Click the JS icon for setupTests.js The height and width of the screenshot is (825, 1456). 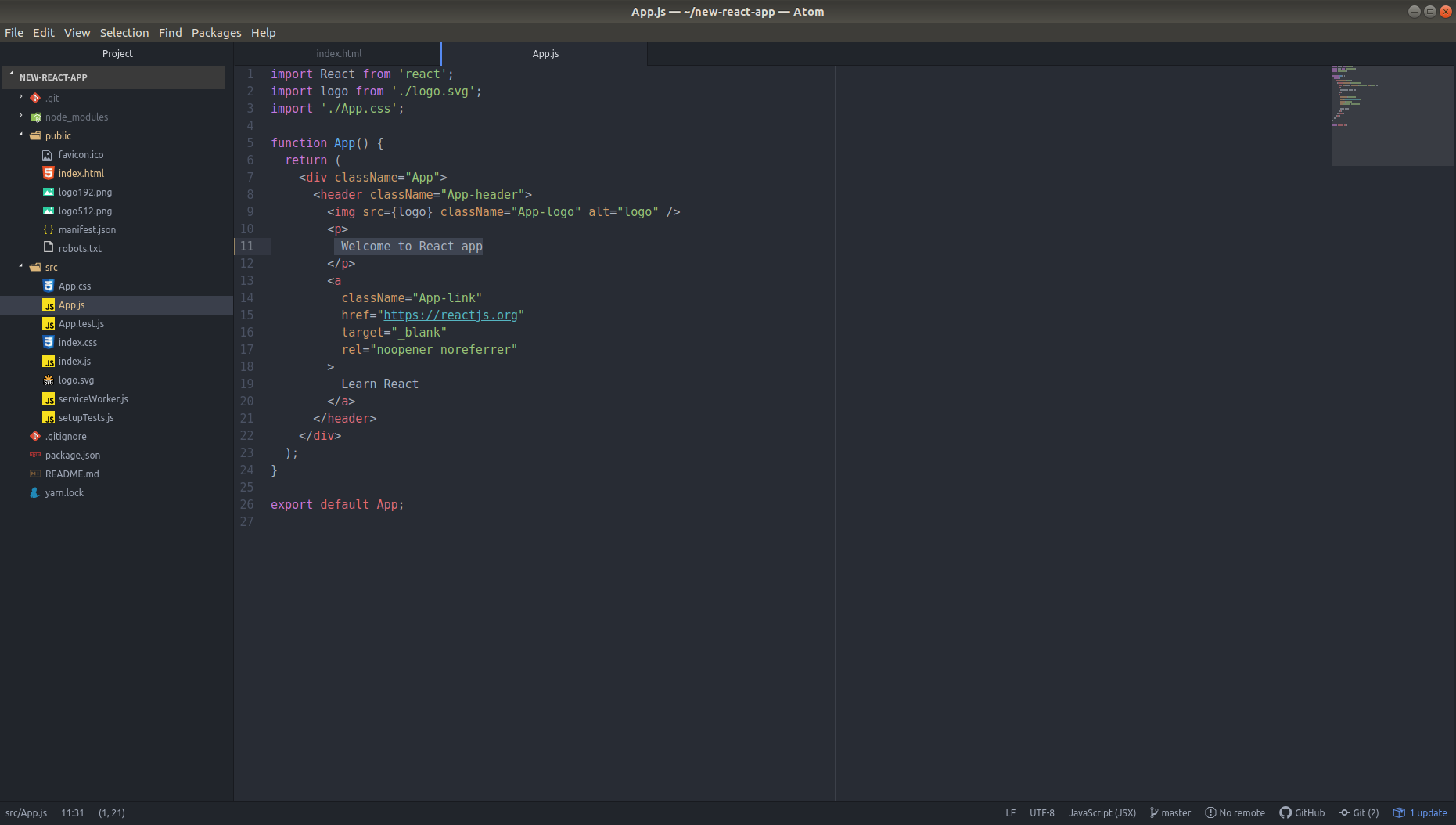click(x=48, y=417)
